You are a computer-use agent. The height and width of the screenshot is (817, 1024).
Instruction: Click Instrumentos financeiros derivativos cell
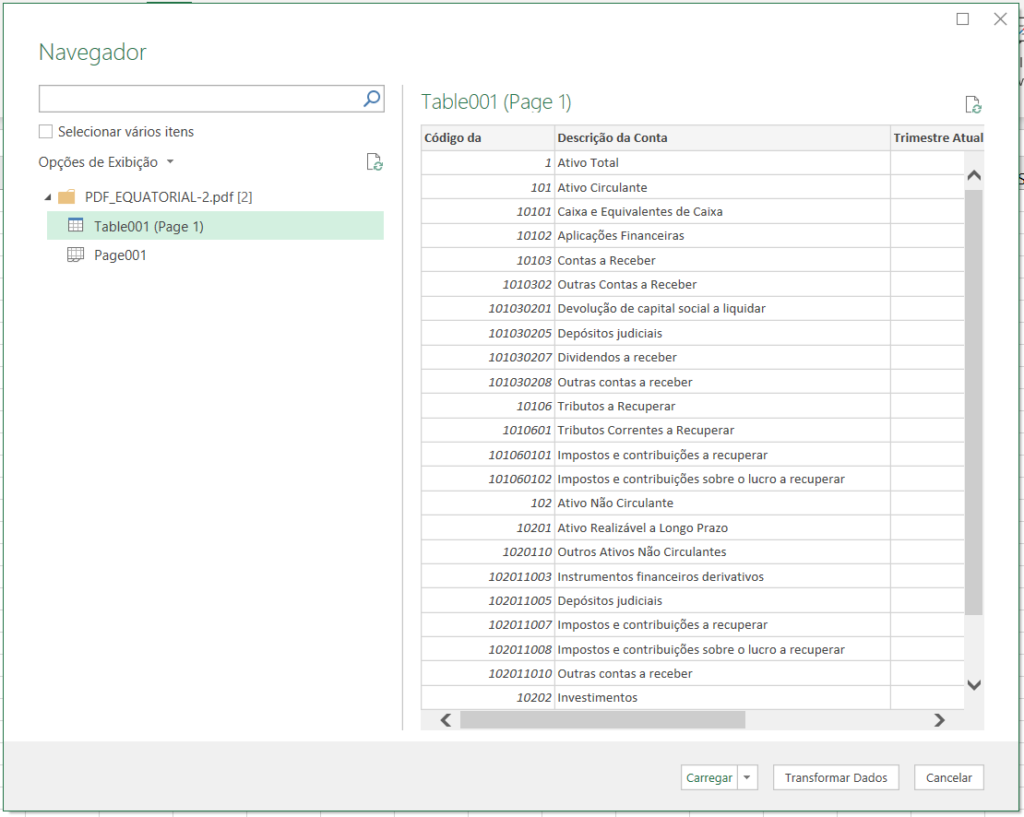(722, 577)
